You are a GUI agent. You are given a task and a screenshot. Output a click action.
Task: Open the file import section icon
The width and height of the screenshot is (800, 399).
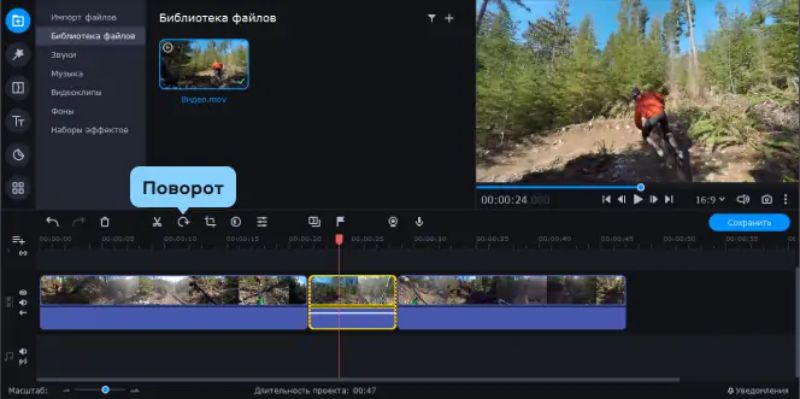pos(18,21)
